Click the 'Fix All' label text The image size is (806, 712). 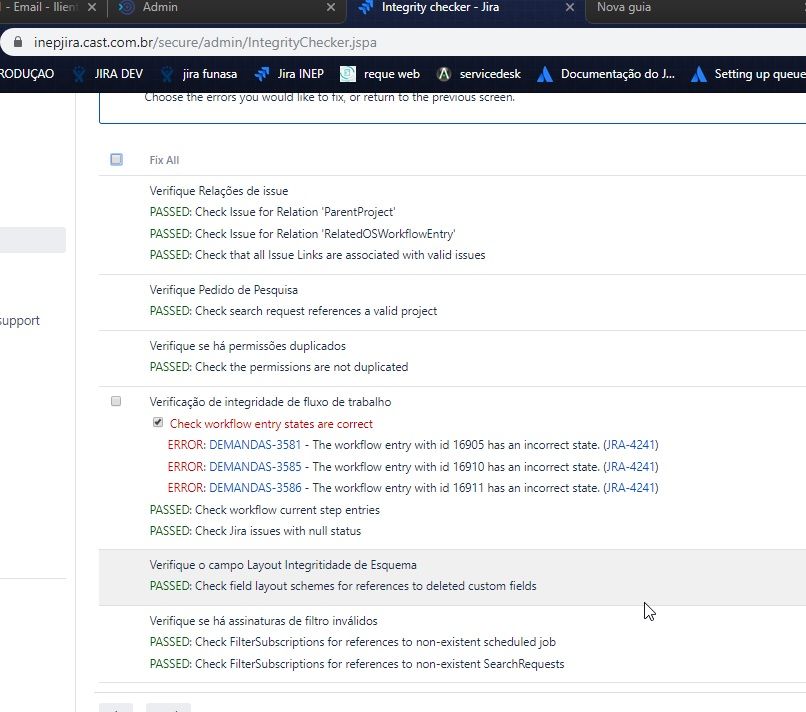(x=164, y=160)
